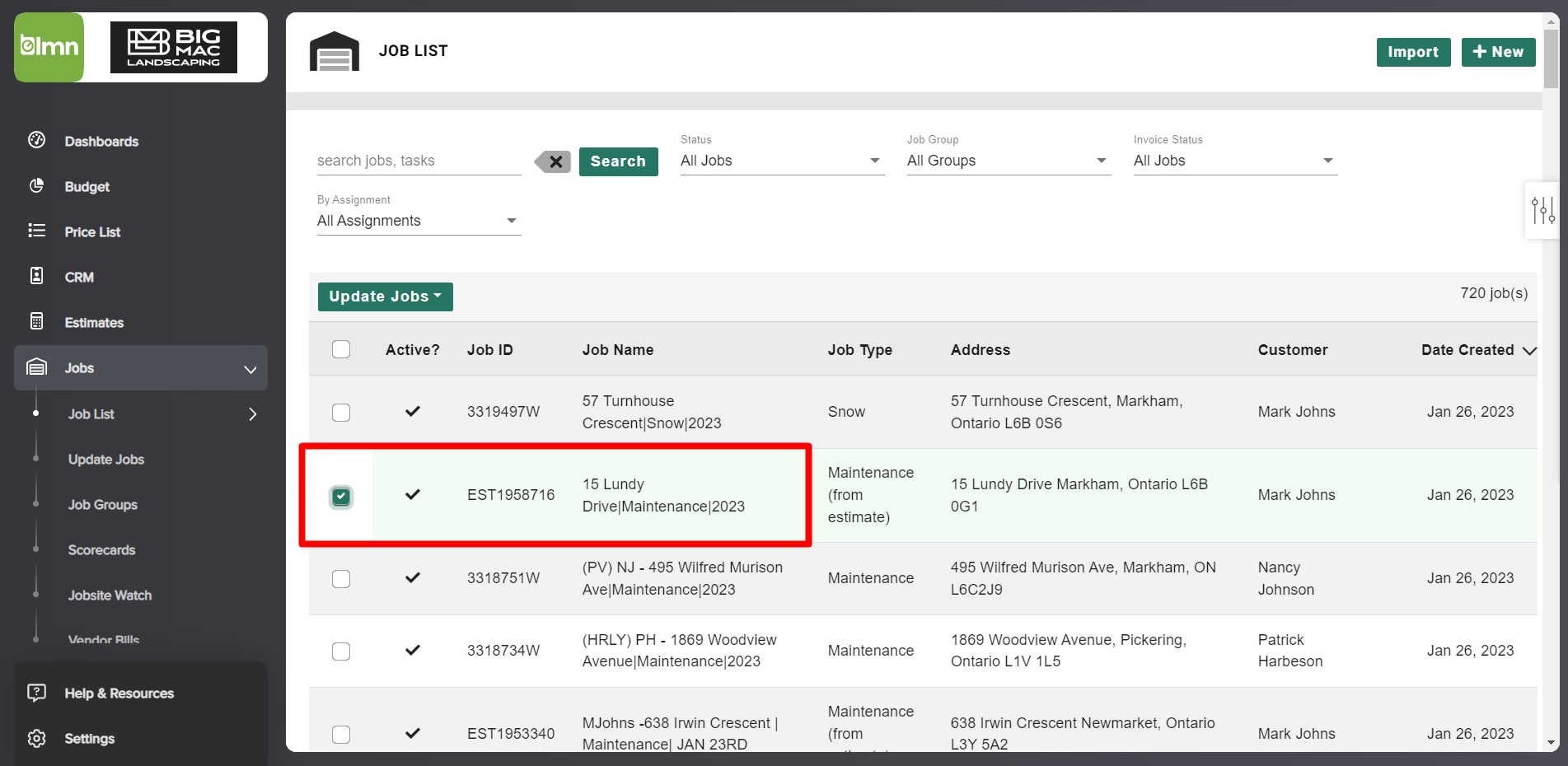Image resolution: width=1568 pixels, height=766 pixels.
Task: Click the Job Name column header
Action: tap(618, 350)
